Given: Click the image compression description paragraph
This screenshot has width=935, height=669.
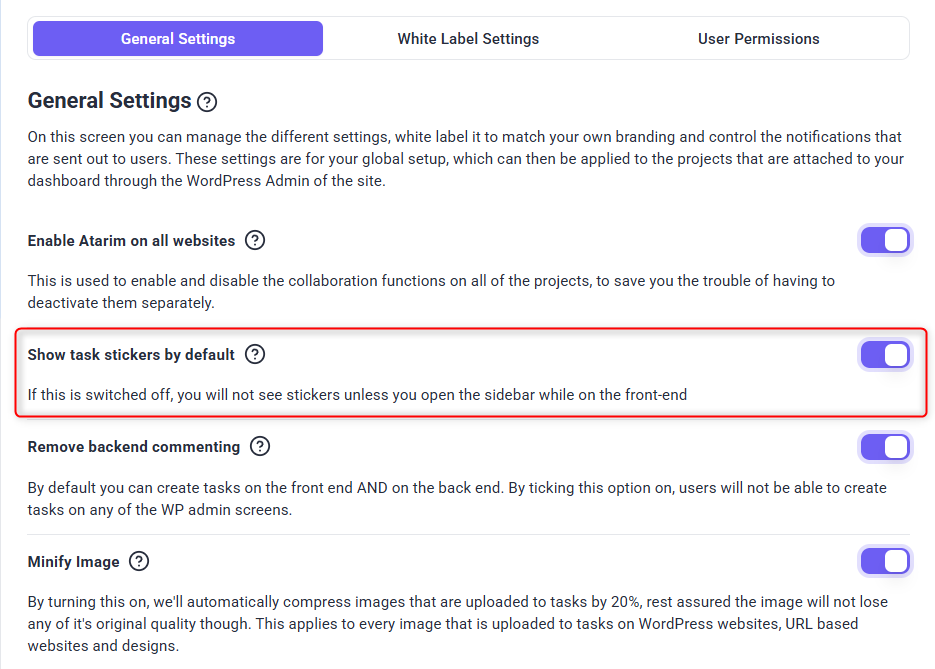Looking at the screenshot, I should [x=457, y=624].
